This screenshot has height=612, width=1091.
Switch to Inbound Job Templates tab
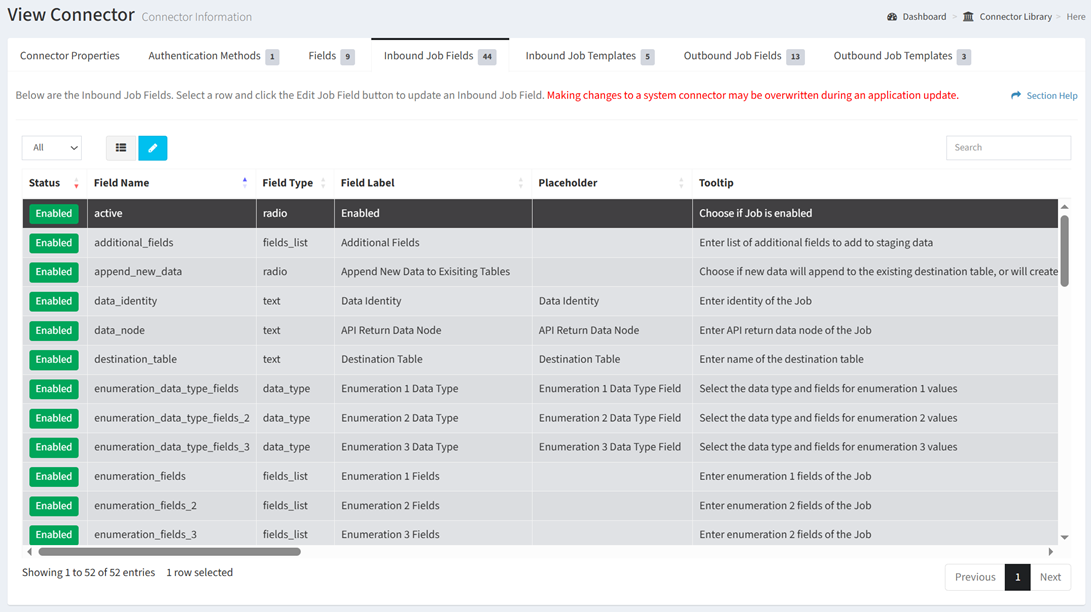(x=589, y=56)
